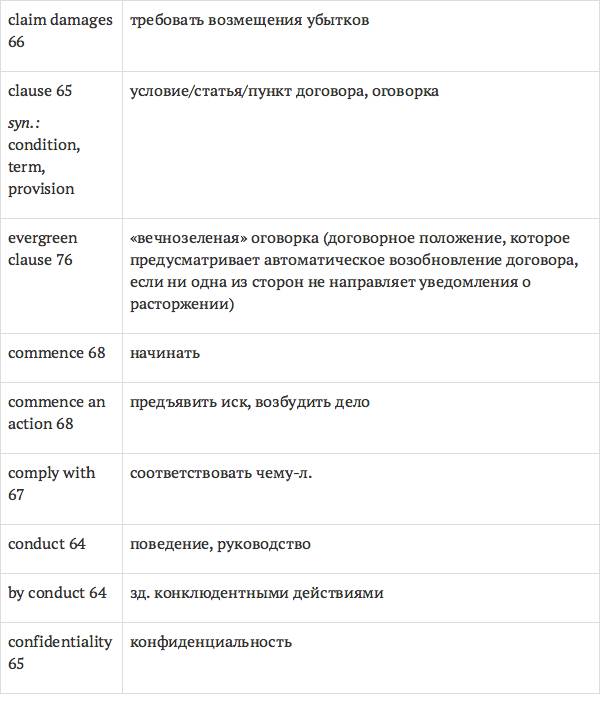Image resolution: width=600 pixels, height=714 pixels.
Task: Select the translation 'начинать'
Action: [x=165, y=353]
